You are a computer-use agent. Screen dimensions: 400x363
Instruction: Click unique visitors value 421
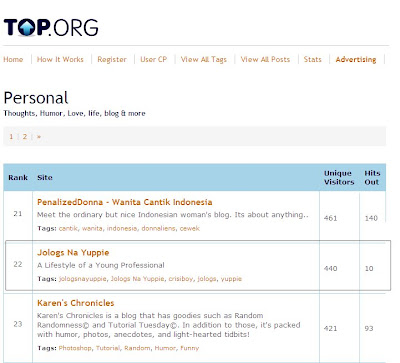coord(330,329)
